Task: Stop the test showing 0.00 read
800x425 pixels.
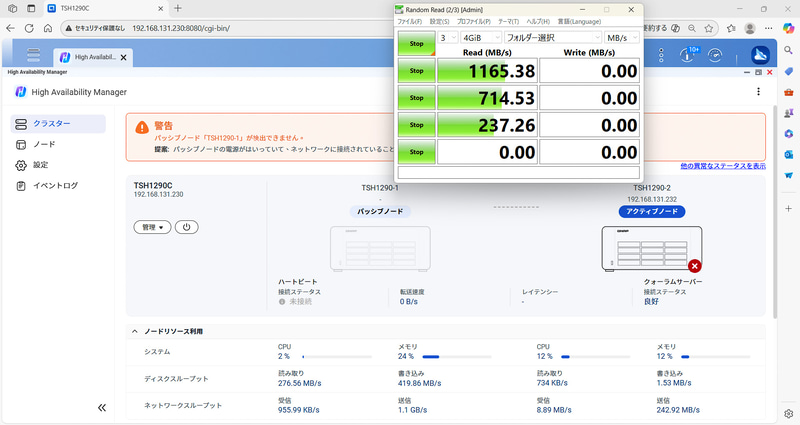Action: click(x=416, y=152)
